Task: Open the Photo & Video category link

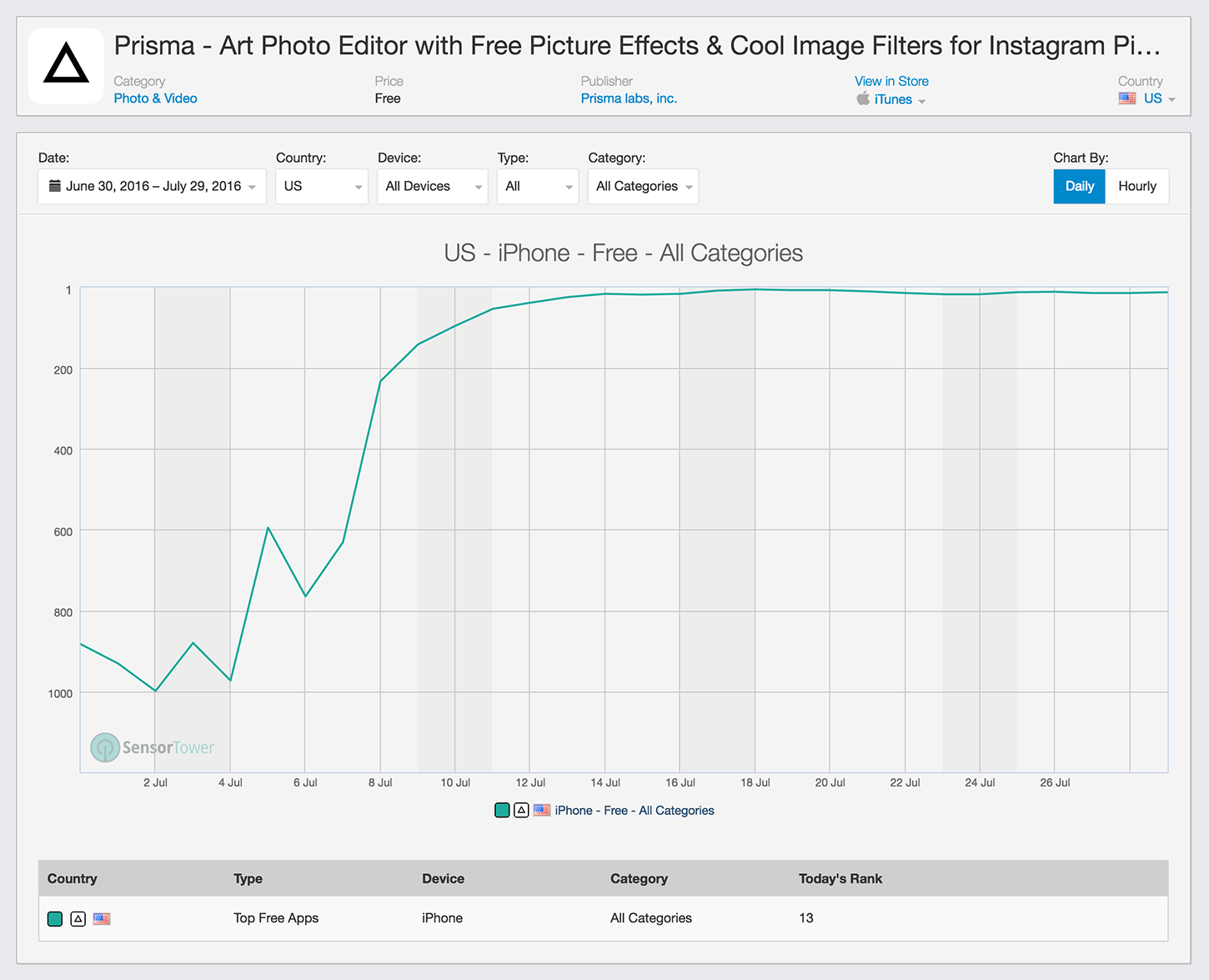Action: [155, 98]
